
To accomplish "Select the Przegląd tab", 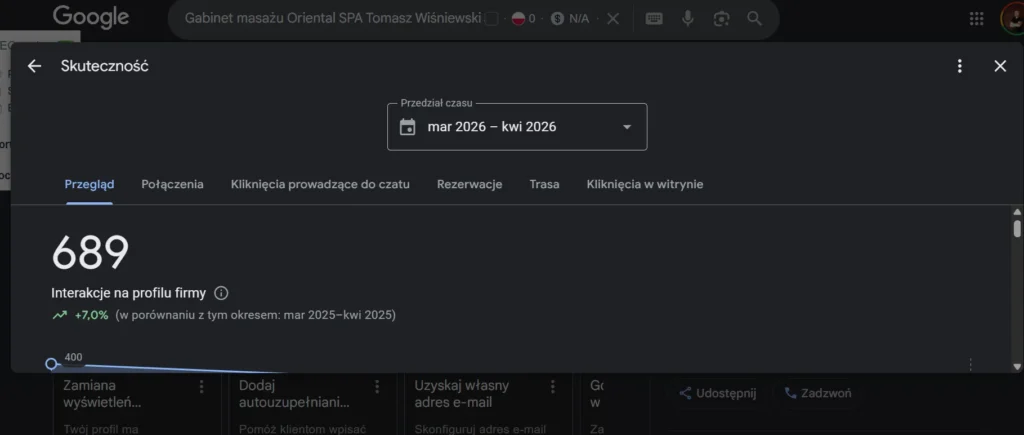I will (89, 184).
